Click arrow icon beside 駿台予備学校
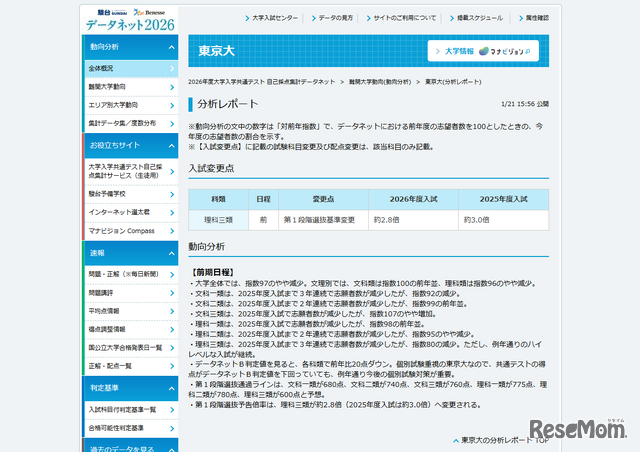Viewport: 640px width, 452px height. (x=172, y=194)
